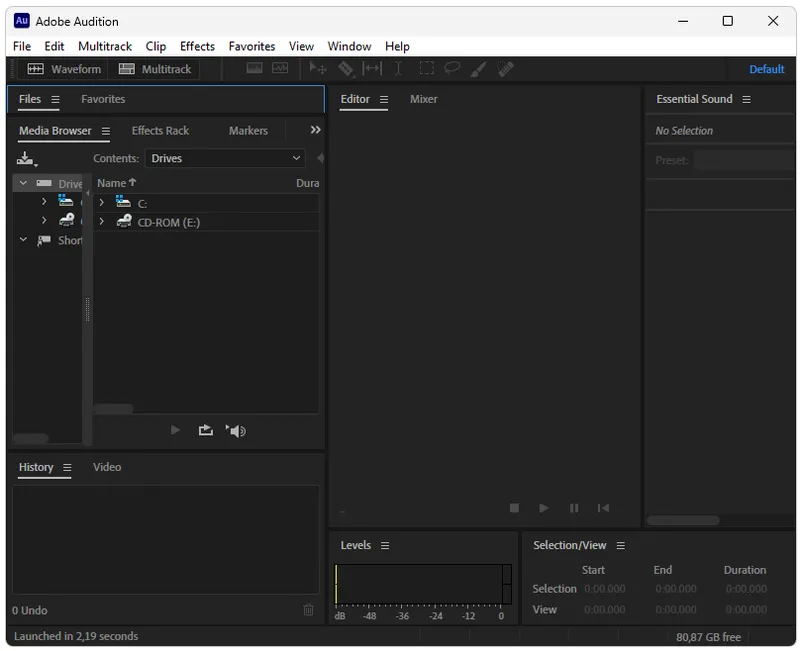Open the Selection/View panel menu

[620, 546]
